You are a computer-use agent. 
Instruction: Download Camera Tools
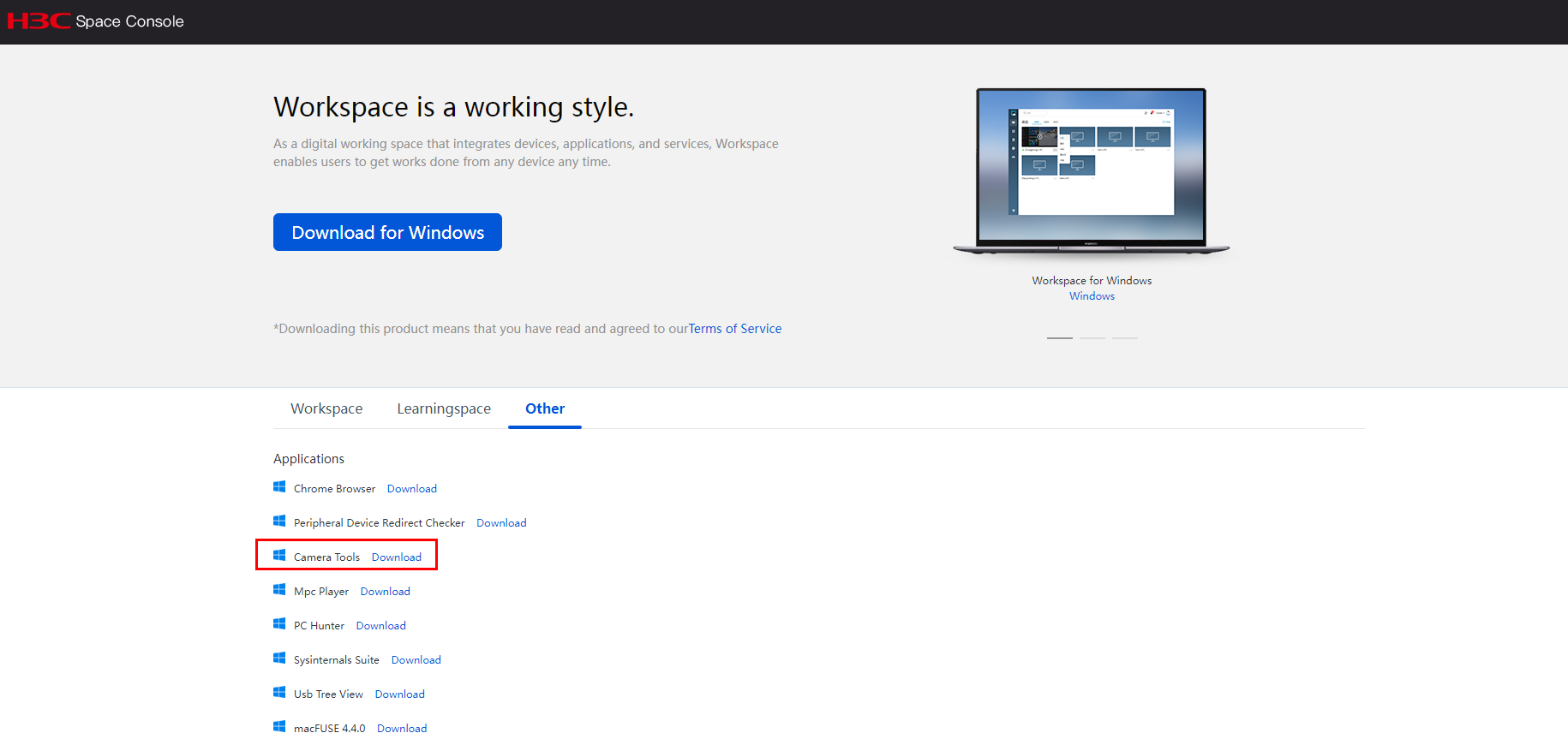[x=397, y=557]
